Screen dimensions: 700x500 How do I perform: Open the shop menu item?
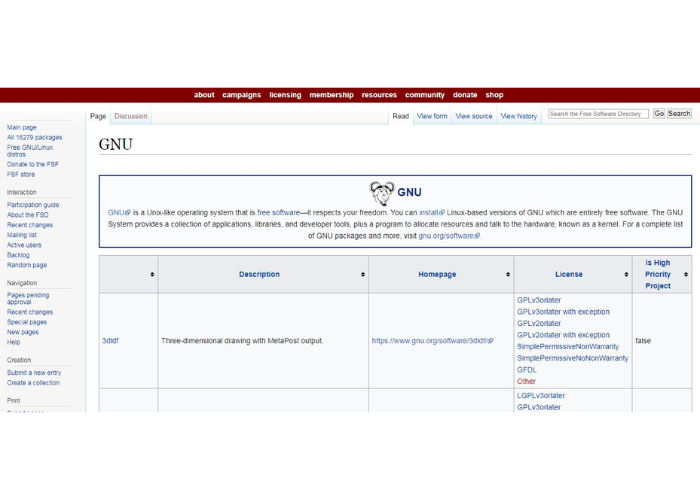tap(495, 95)
